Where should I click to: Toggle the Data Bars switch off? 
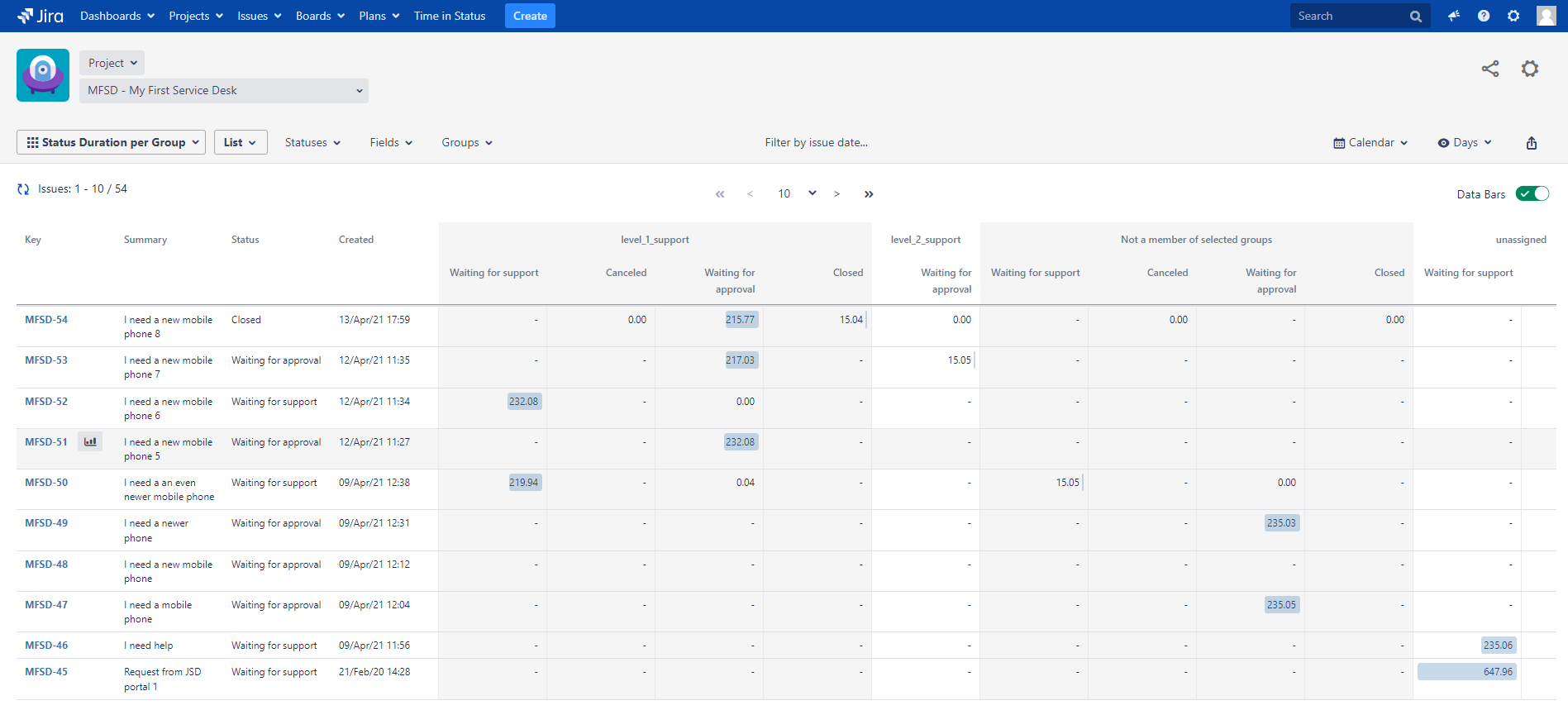click(x=1532, y=194)
